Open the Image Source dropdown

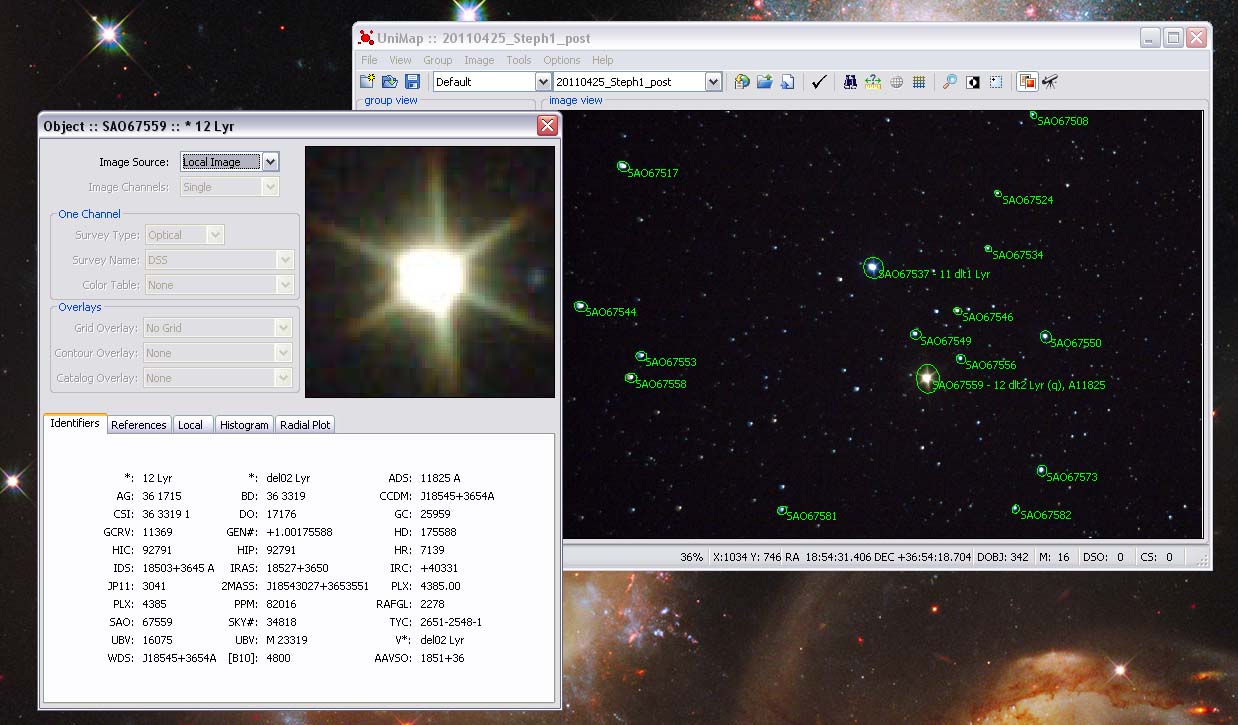tap(272, 161)
